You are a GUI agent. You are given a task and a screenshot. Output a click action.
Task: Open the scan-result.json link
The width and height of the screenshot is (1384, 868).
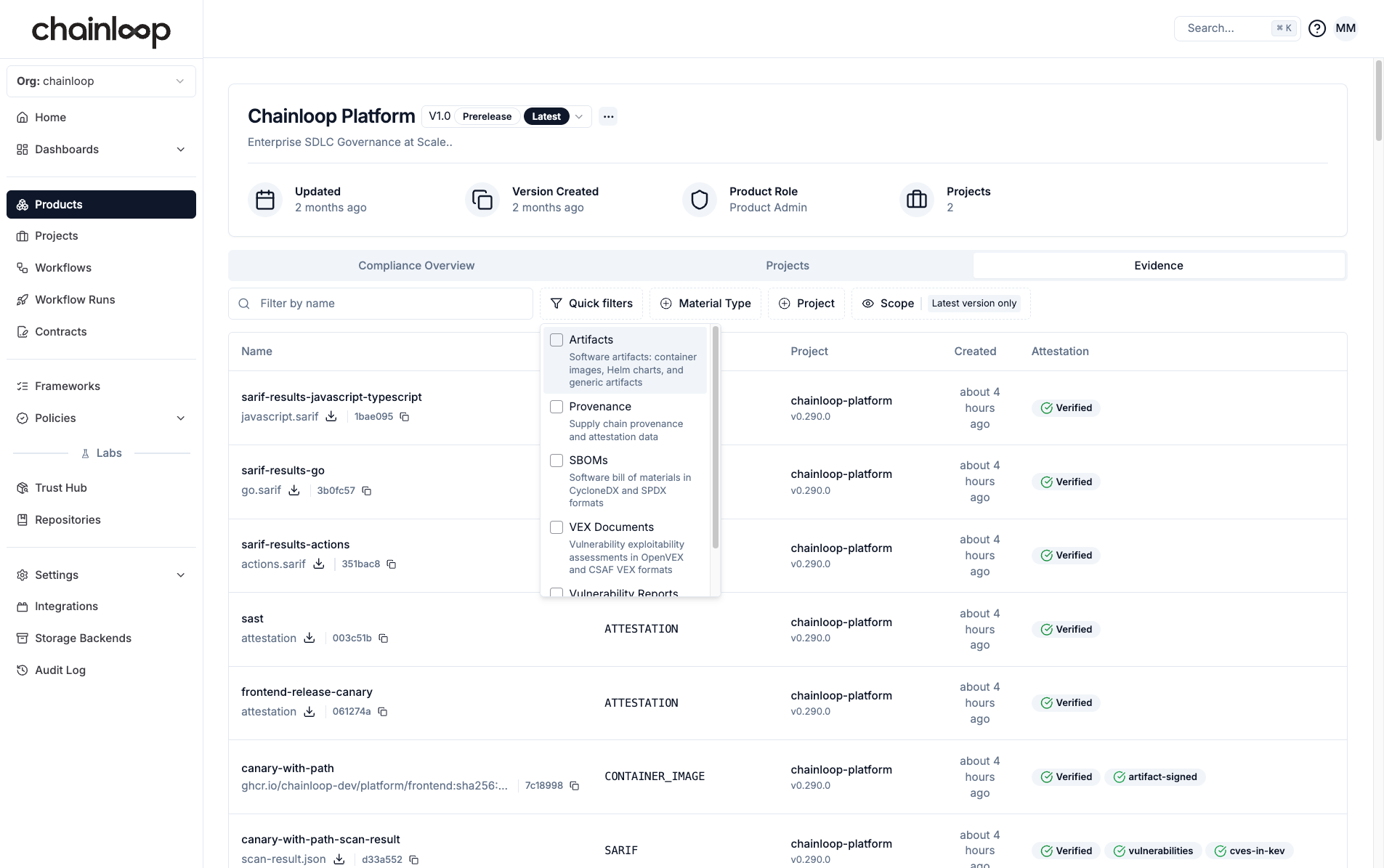[x=283, y=859]
